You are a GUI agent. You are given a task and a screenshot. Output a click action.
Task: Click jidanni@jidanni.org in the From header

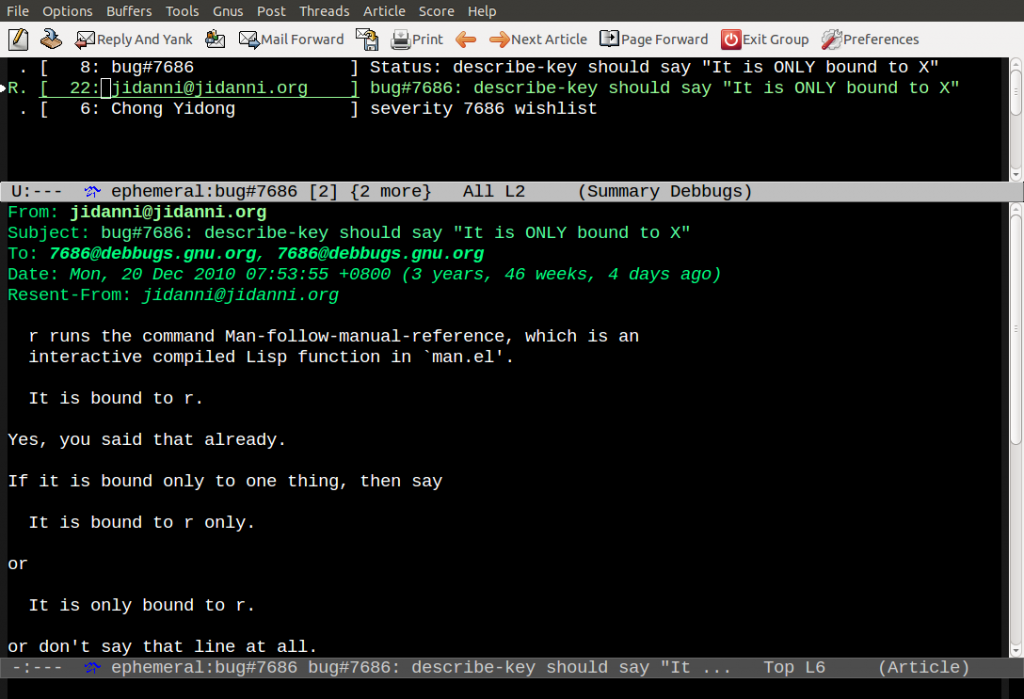tap(167, 212)
